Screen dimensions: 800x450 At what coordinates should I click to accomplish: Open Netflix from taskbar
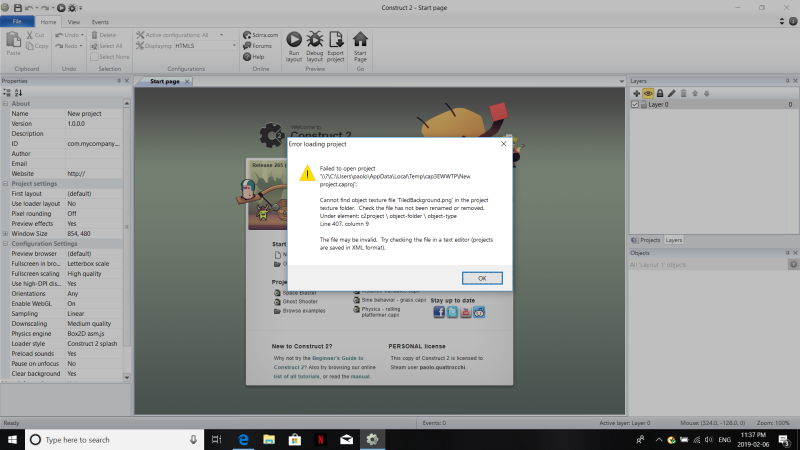tap(320, 439)
